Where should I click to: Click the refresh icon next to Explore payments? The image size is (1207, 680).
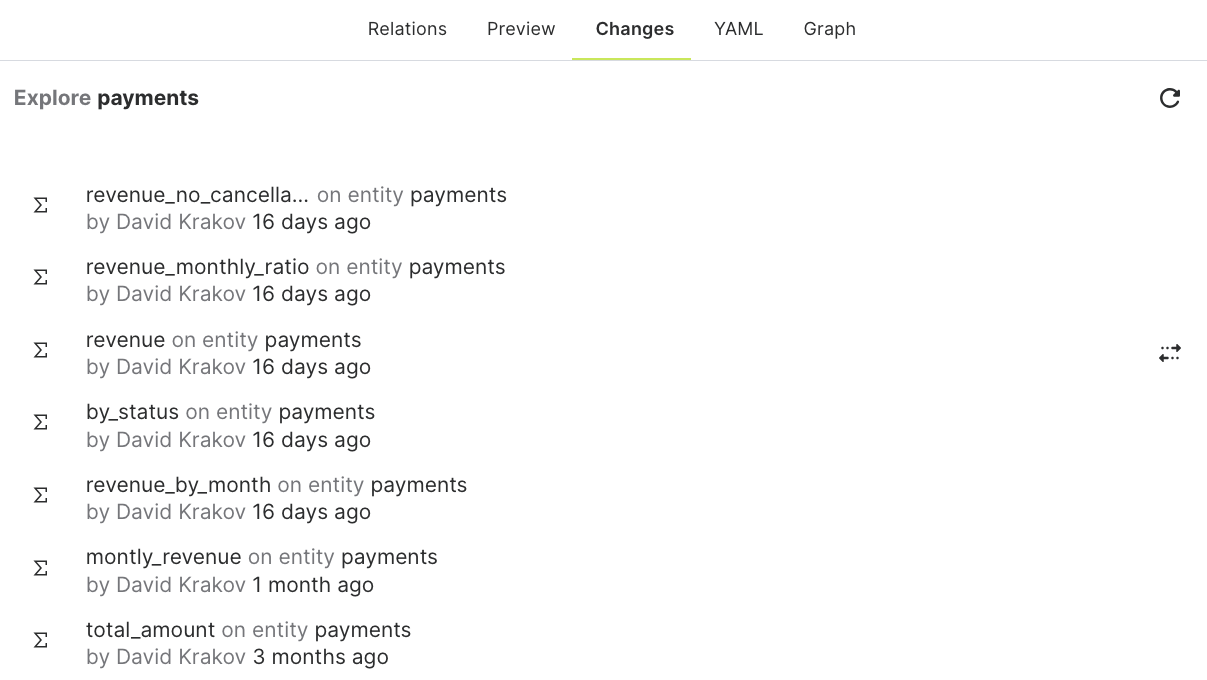1170,98
